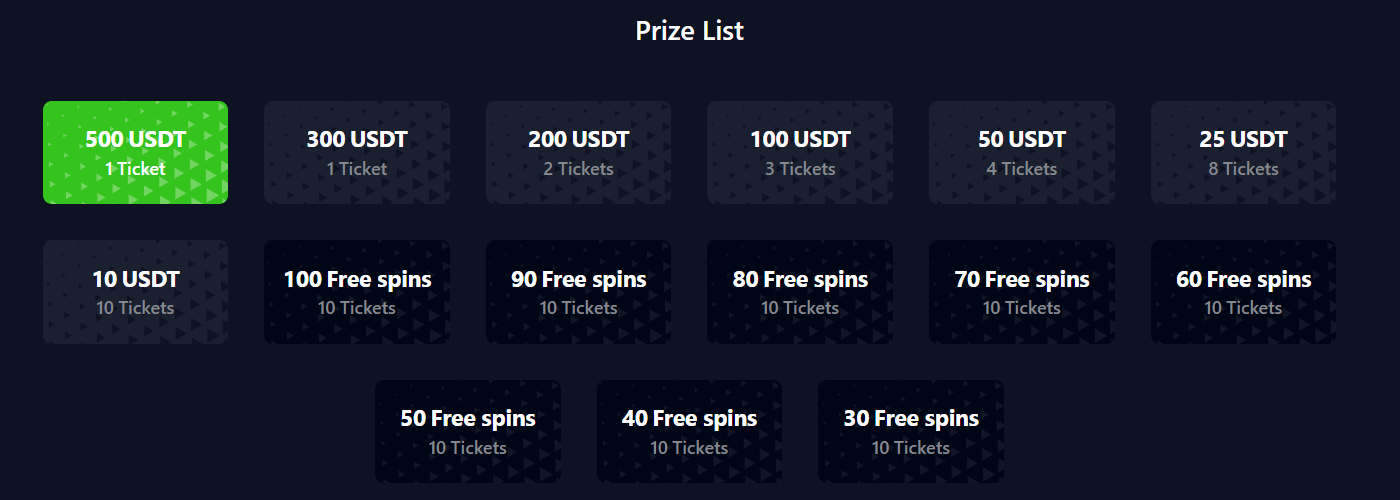Click the 10 Tickets label under 30 Free spins
This screenshot has width=1400, height=500.
tap(911, 448)
